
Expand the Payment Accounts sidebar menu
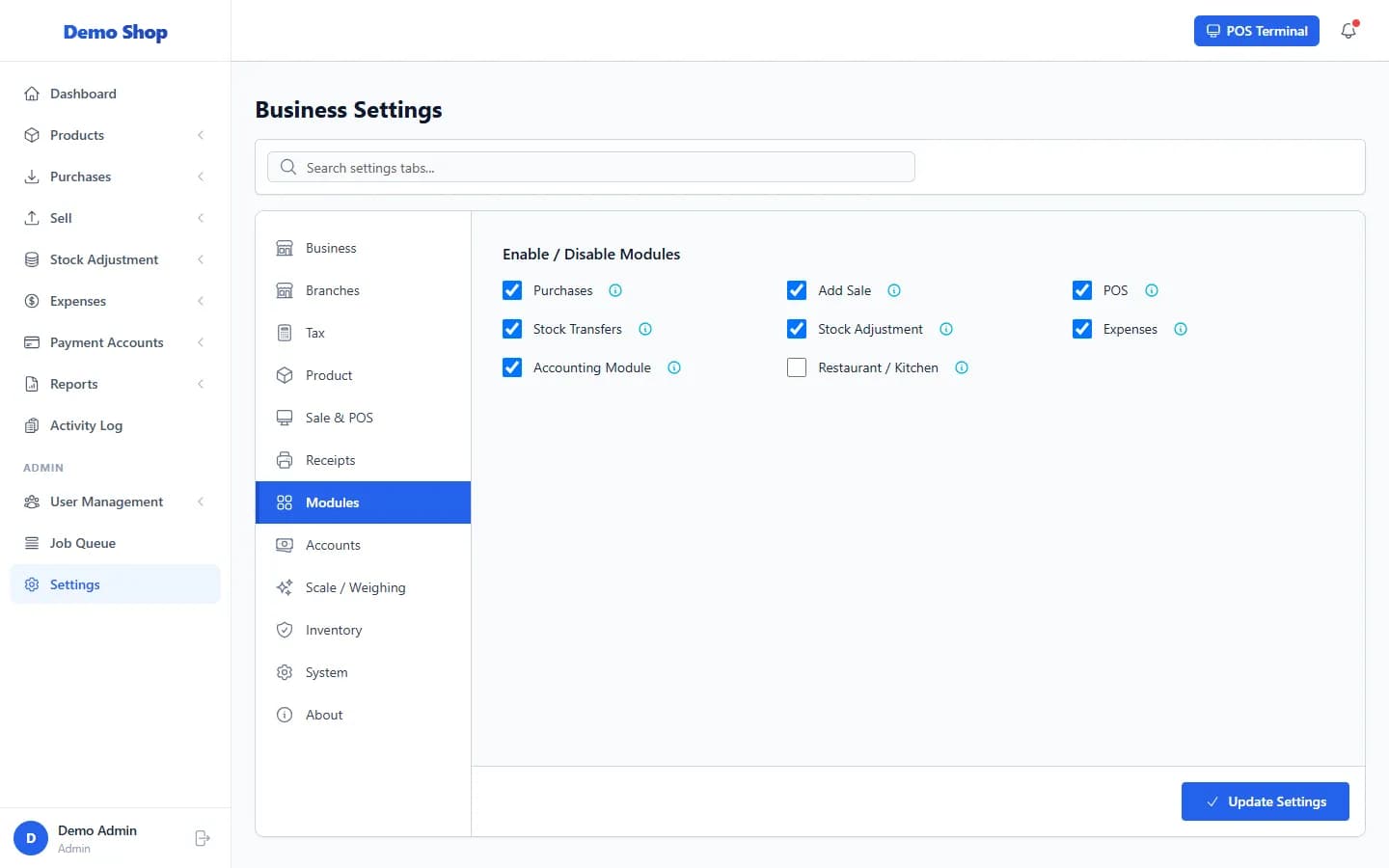click(115, 342)
